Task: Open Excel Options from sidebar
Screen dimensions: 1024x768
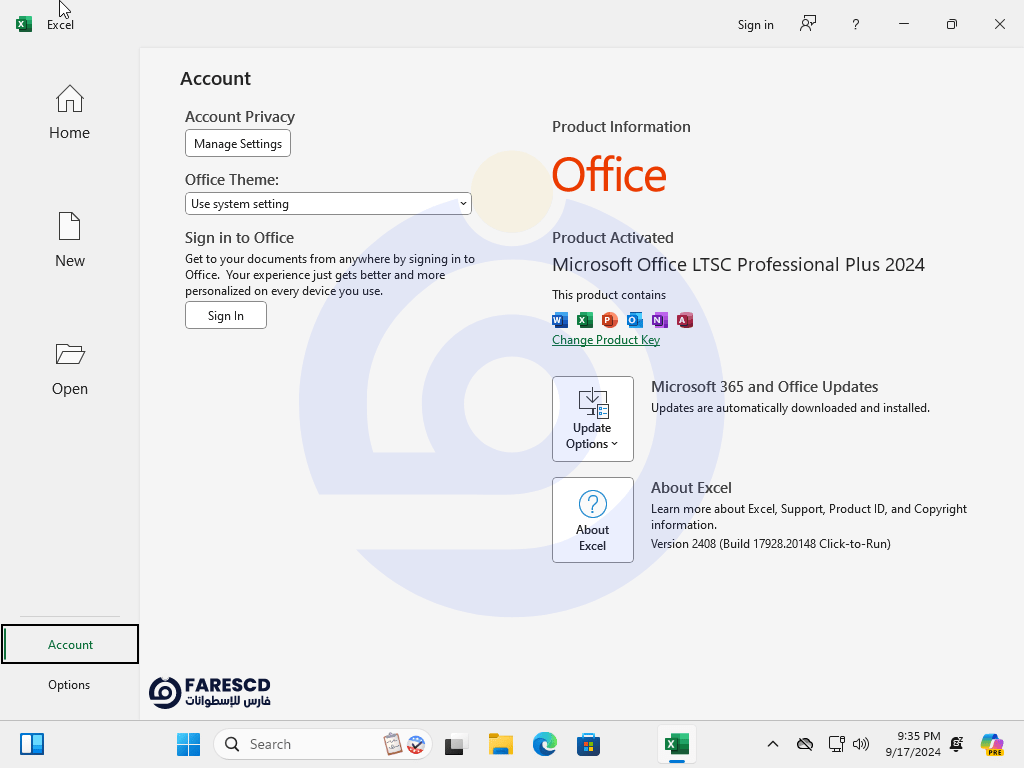Action: pyautogui.click(x=69, y=684)
